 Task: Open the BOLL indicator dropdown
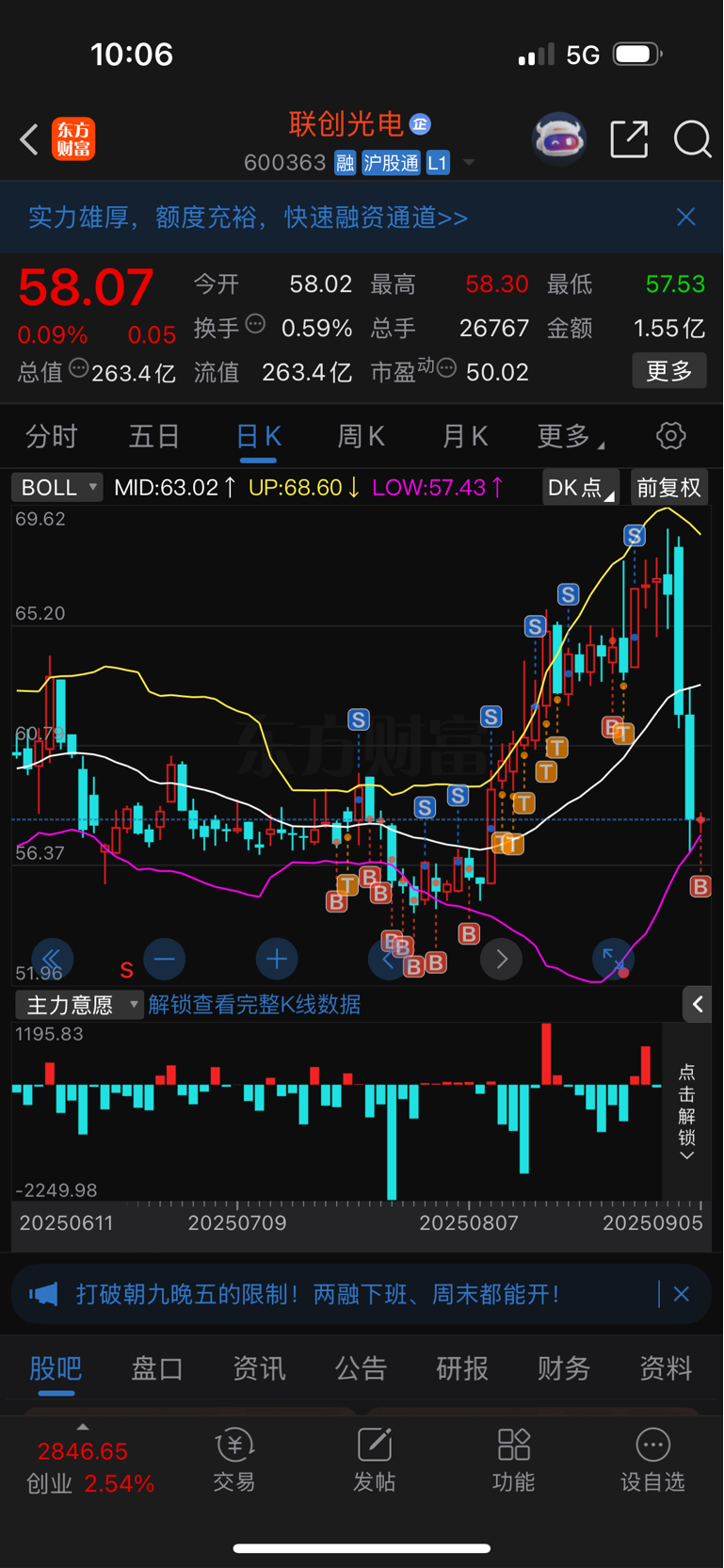click(x=56, y=487)
